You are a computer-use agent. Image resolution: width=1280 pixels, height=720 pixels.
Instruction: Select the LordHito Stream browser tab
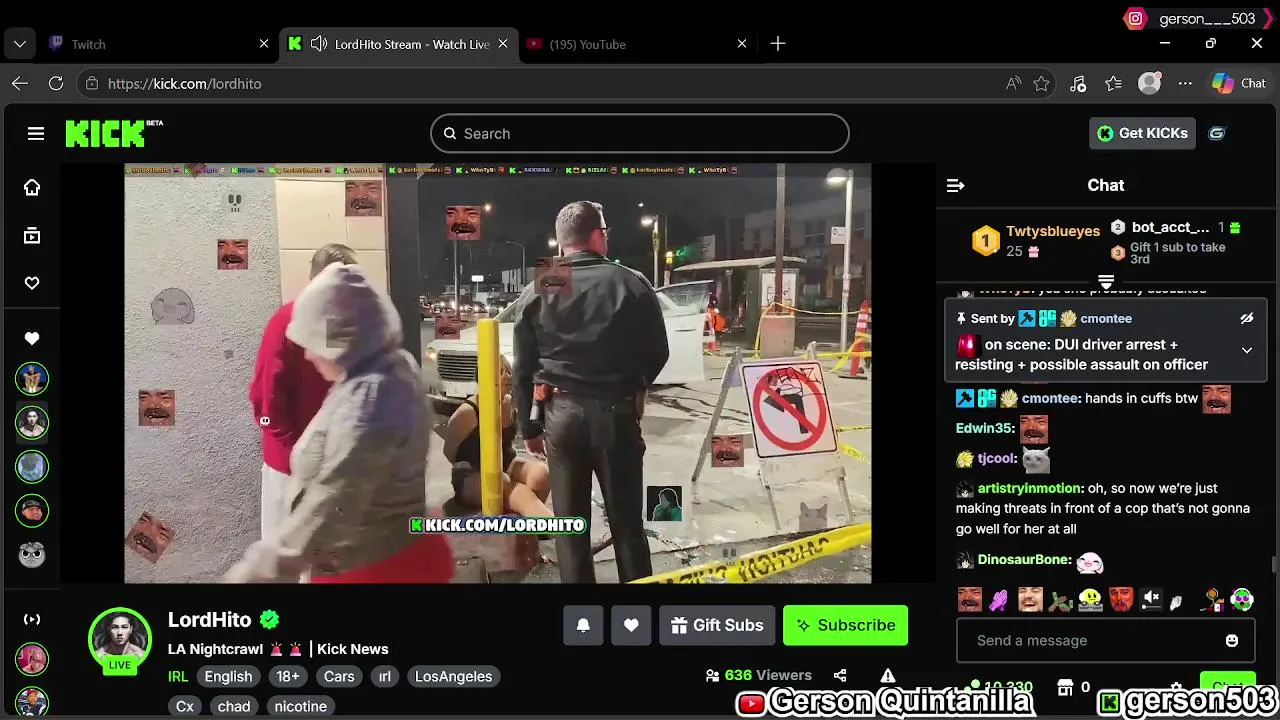398,44
